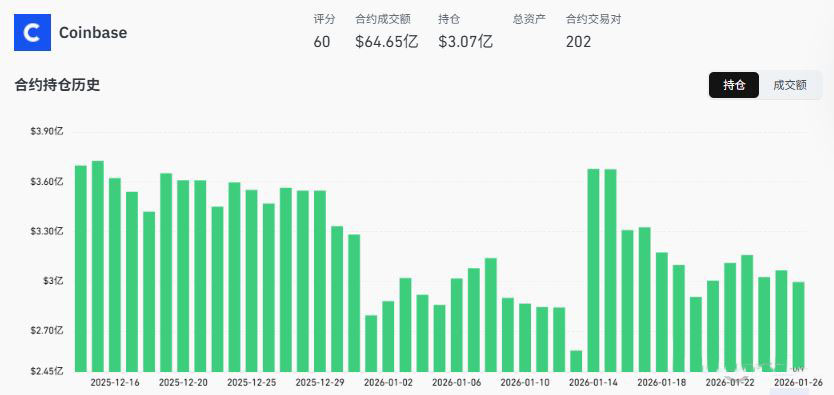The image size is (834, 395).
Task: Click the 合约持仓历史 chart title
Action: click(x=57, y=85)
